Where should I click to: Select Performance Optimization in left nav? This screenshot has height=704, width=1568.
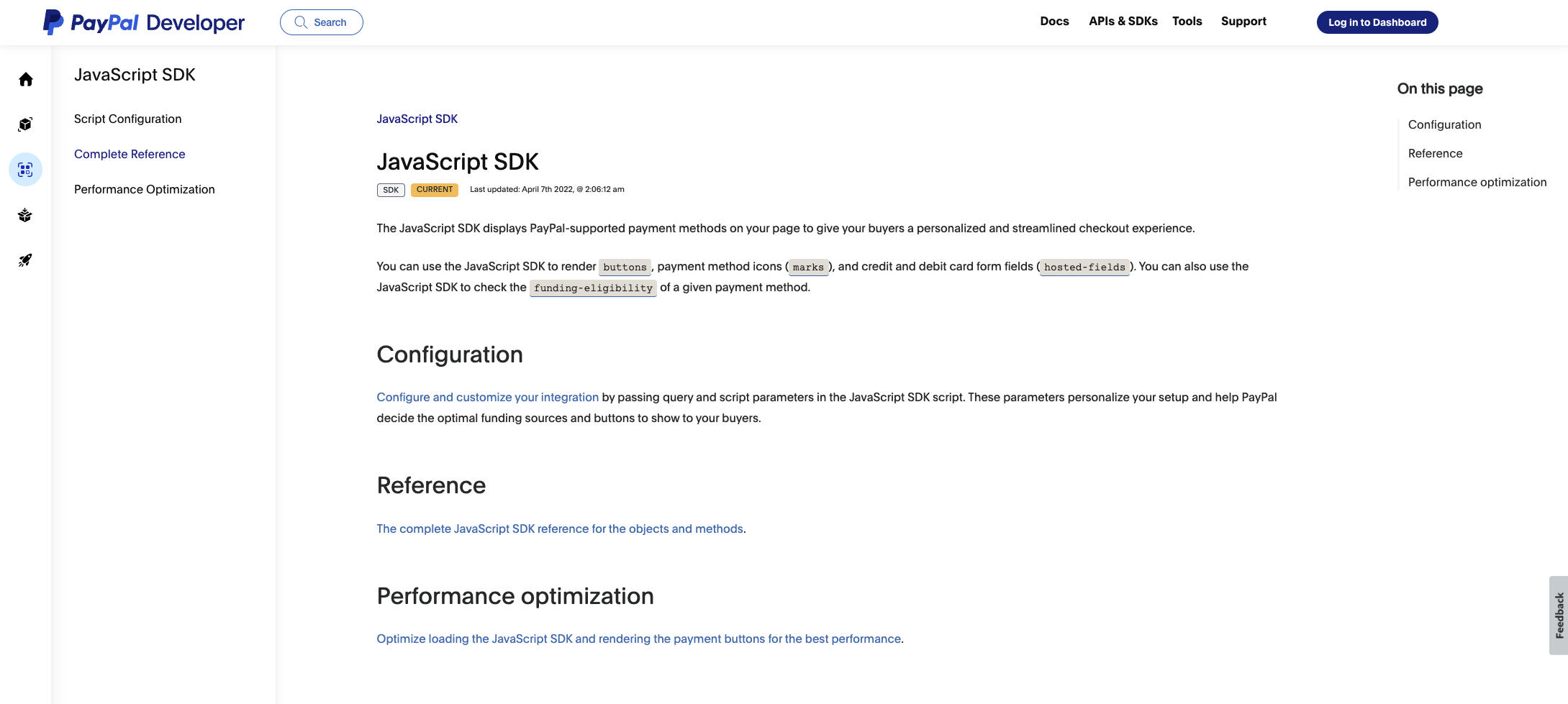tap(145, 189)
